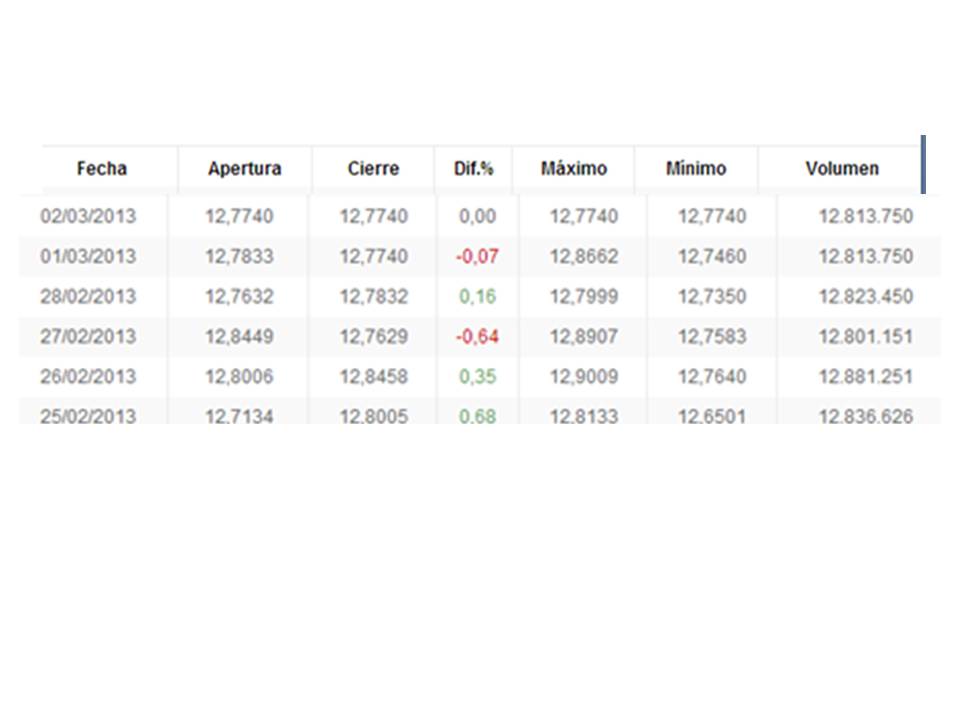Image resolution: width=960 pixels, height=720 pixels.
Task: Click the red -0,07 difference value
Action: click(477, 256)
